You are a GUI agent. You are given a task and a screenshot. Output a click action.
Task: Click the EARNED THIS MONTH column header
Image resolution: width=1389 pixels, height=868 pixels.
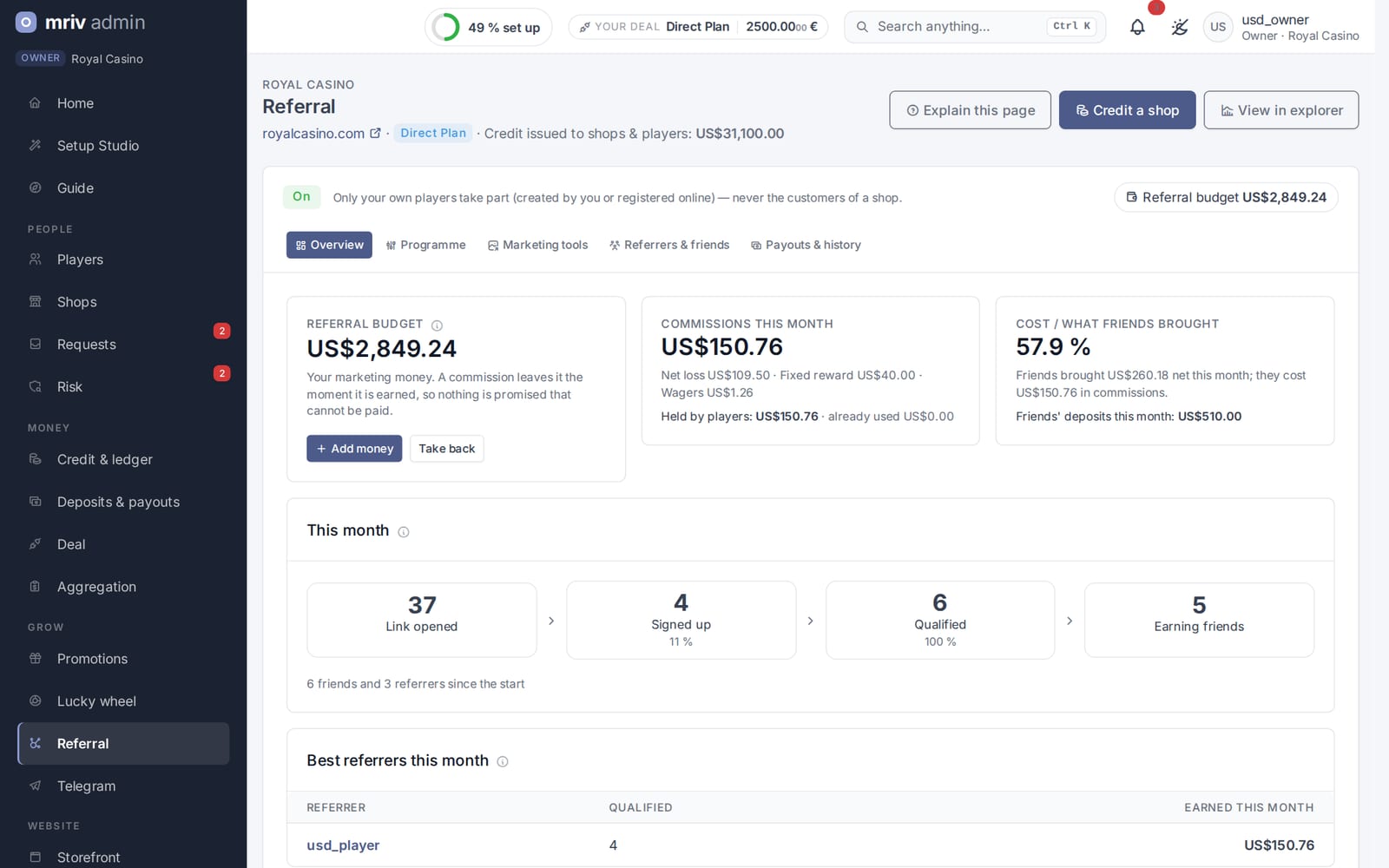click(x=1249, y=807)
